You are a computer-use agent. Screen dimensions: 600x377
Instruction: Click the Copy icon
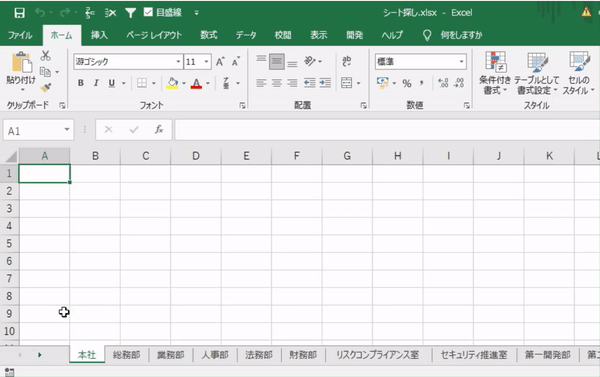pos(45,72)
